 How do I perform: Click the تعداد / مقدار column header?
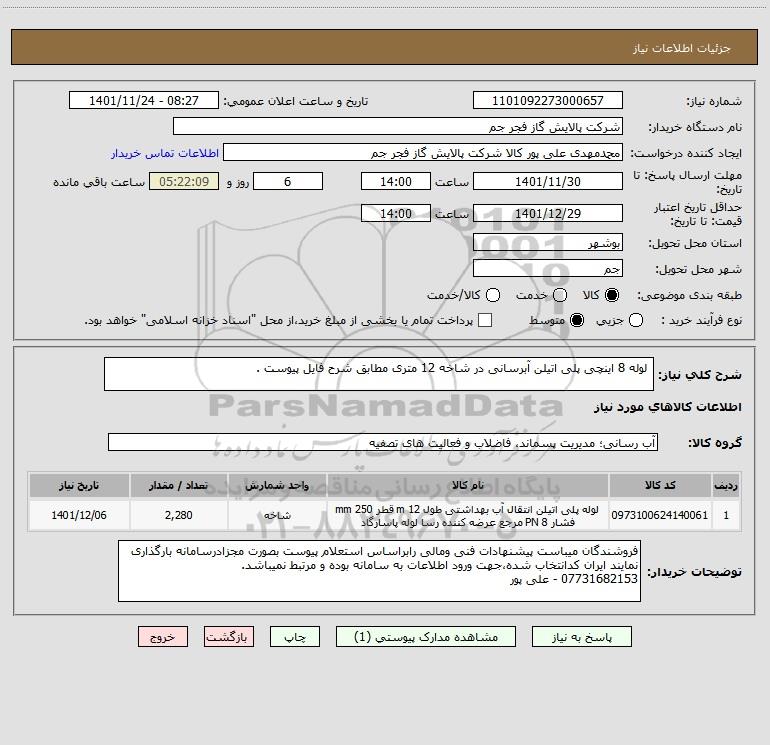pyautogui.click(x=179, y=485)
